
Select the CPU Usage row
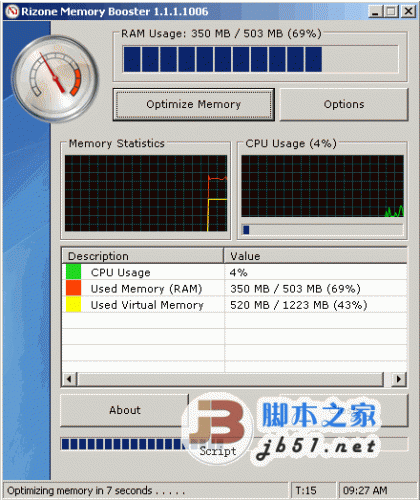(x=234, y=272)
